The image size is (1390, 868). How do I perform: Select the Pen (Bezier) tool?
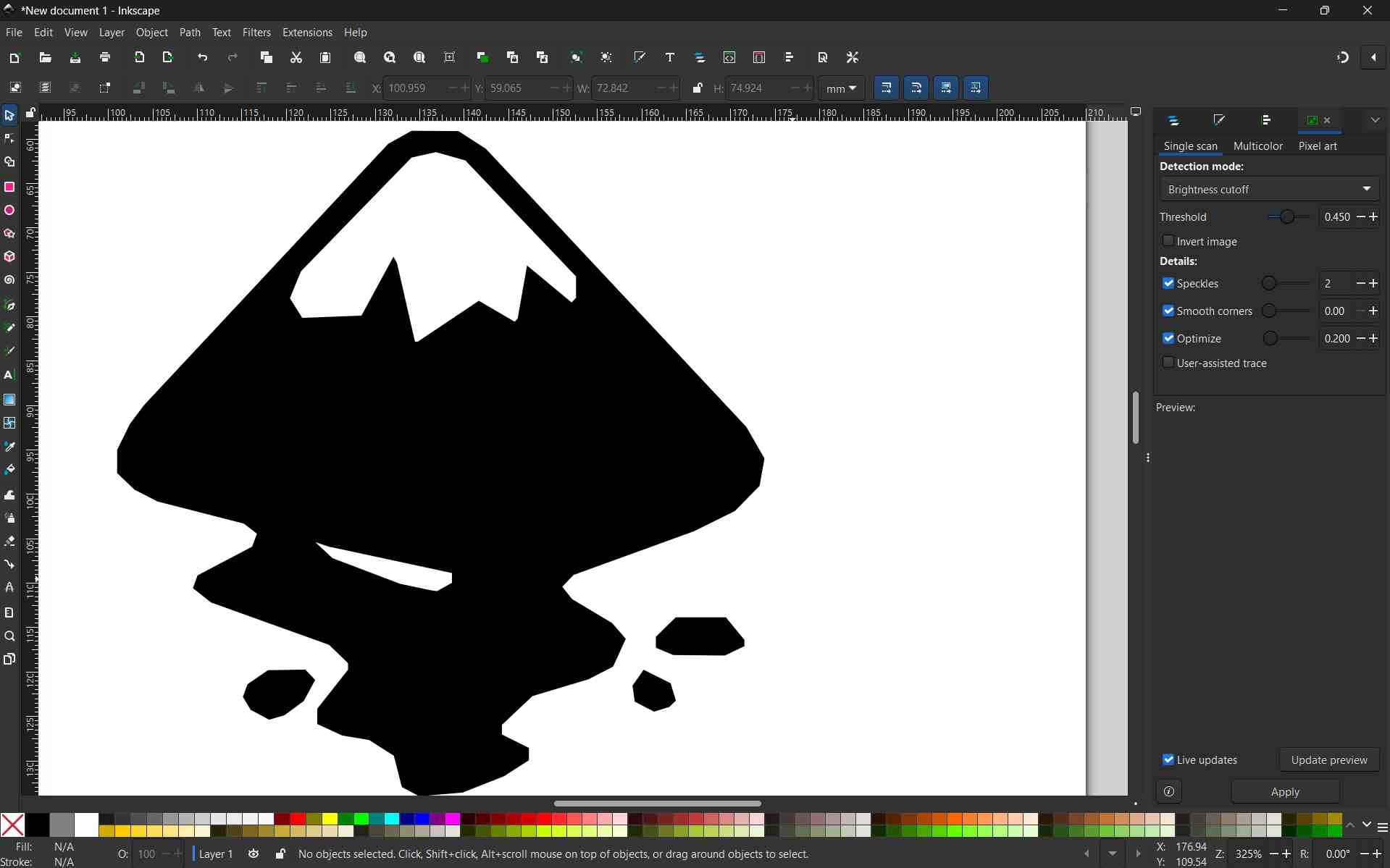pyautogui.click(x=9, y=305)
